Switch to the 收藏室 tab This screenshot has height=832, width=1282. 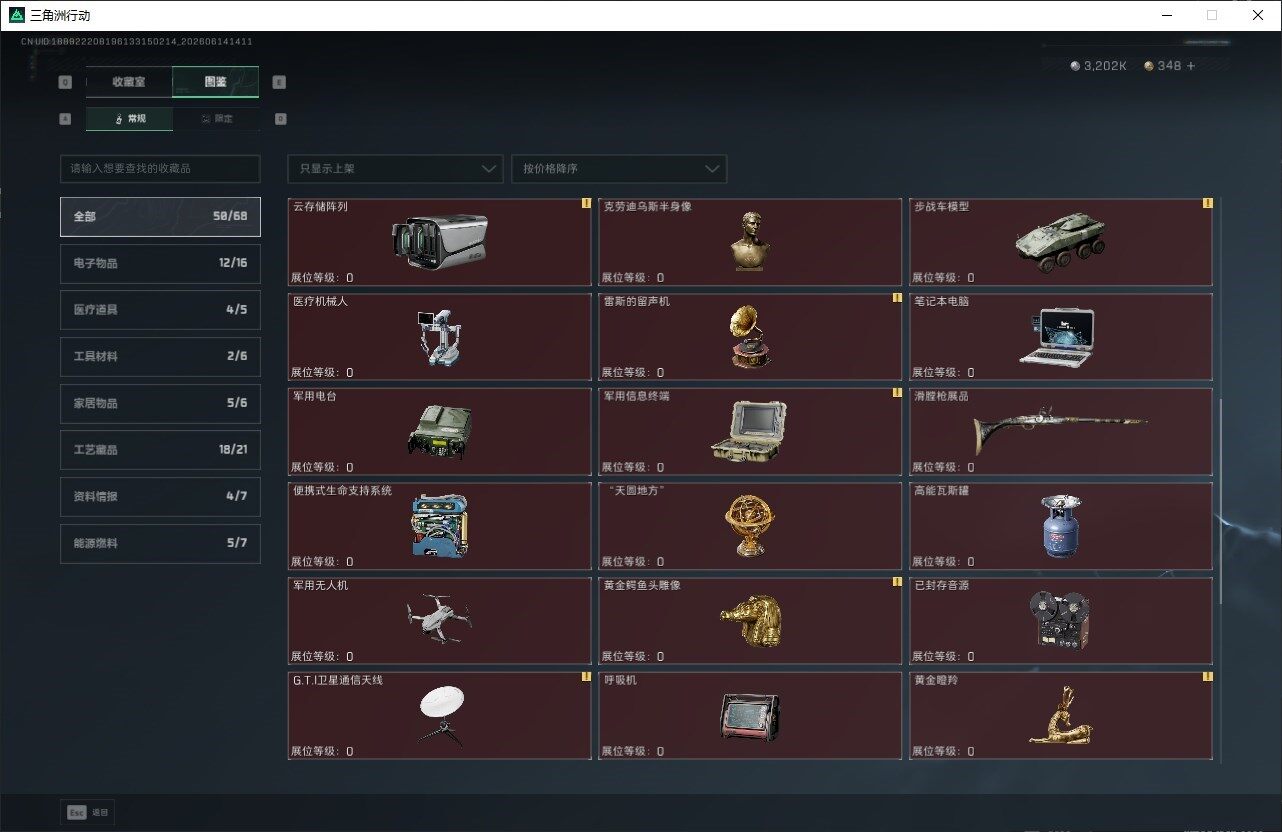(x=129, y=82)
